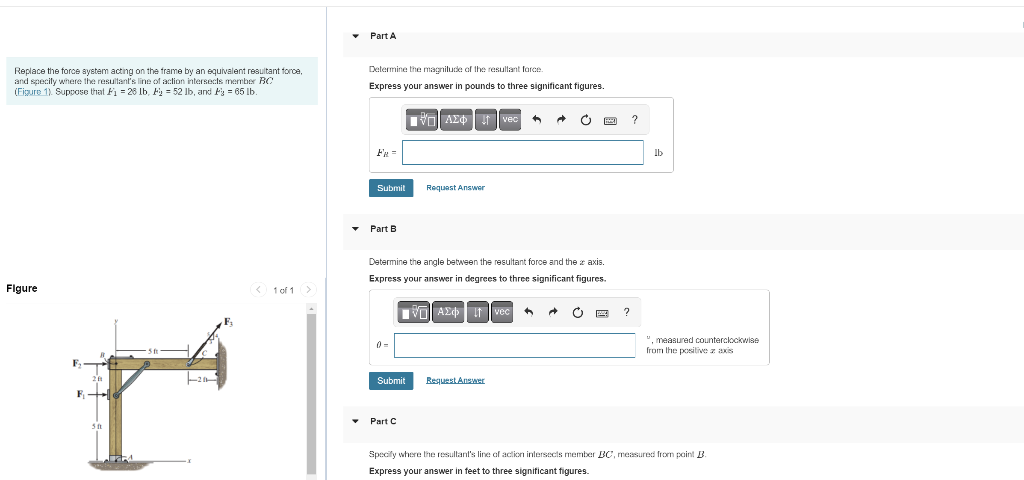The image size is (1024, 480).
Task: Request Answer for Part B
Action: [x=455, y=381]
